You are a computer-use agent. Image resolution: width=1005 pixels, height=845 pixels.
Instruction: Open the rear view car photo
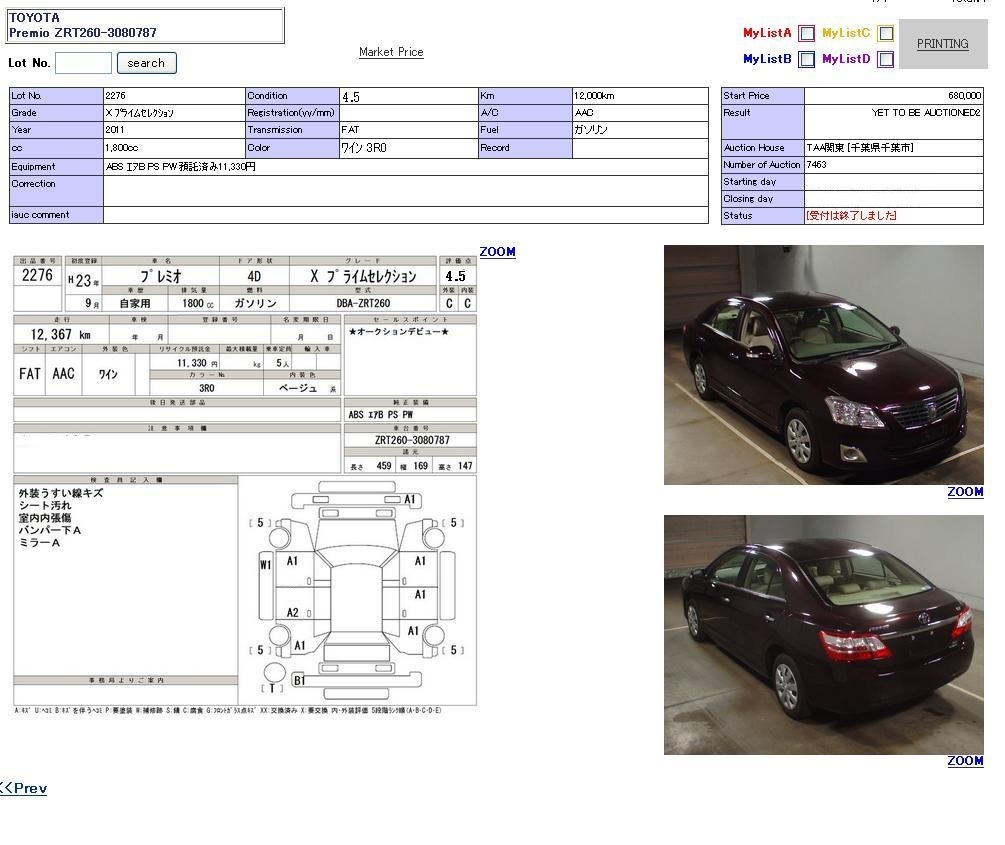[x=823, y=634]
